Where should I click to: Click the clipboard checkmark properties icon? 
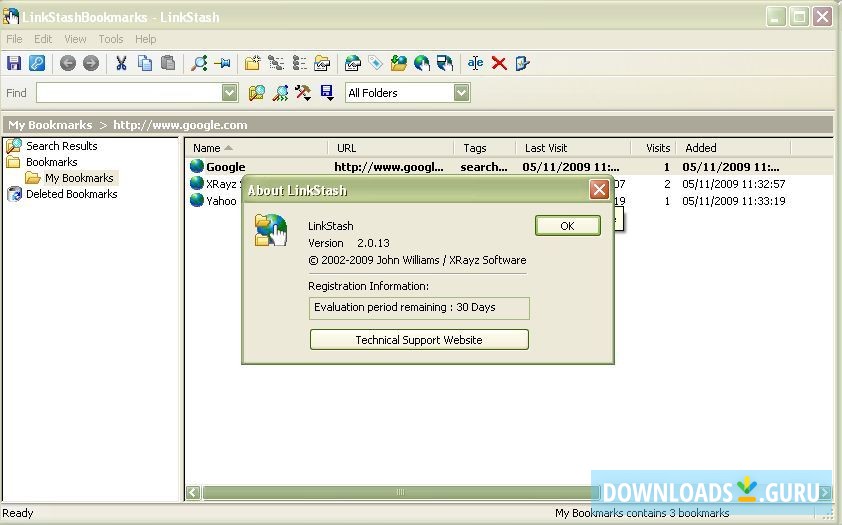(522, 63)
